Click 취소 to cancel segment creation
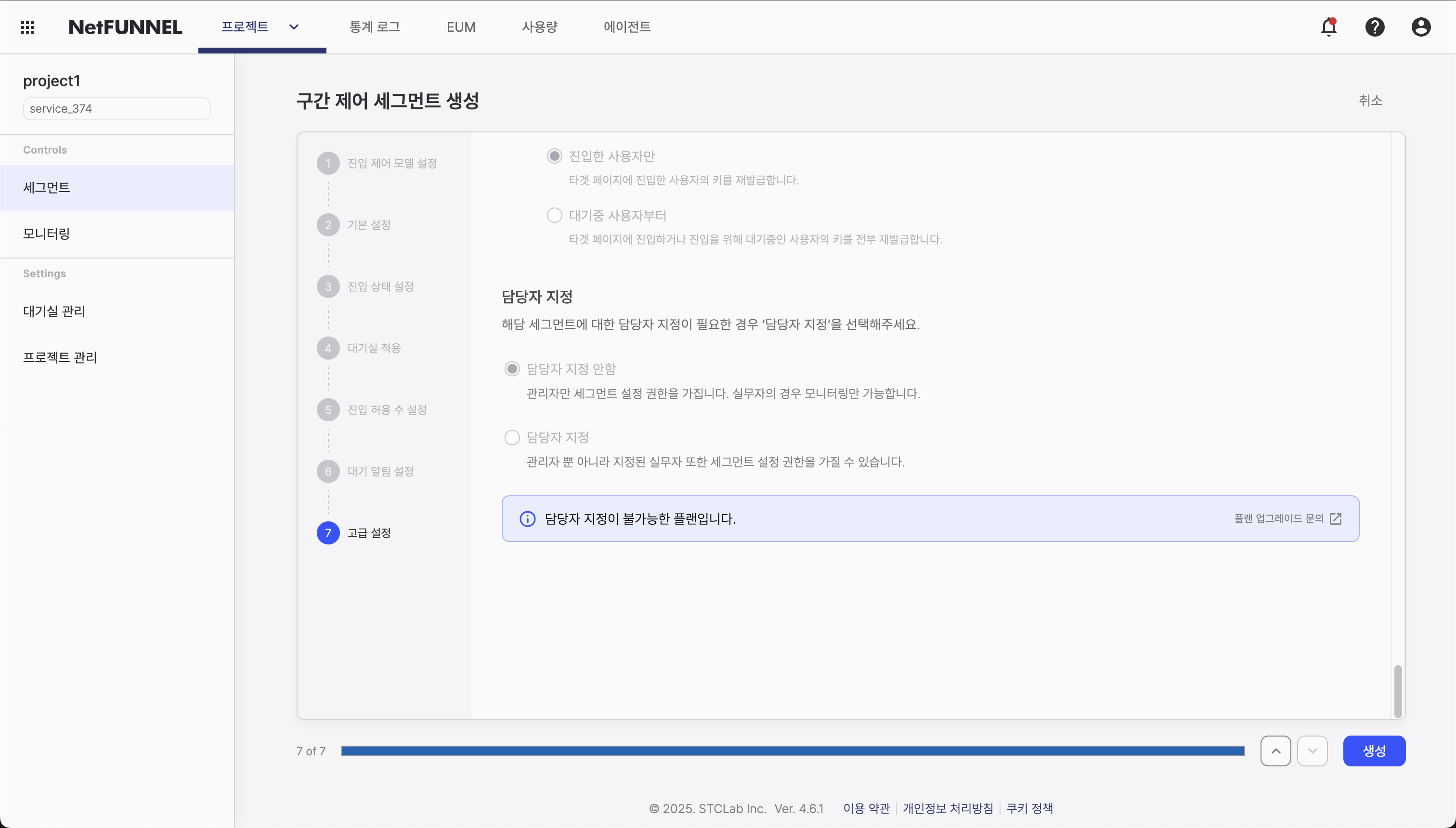The image size is (1456, 828). click(x=1371, y=100)
